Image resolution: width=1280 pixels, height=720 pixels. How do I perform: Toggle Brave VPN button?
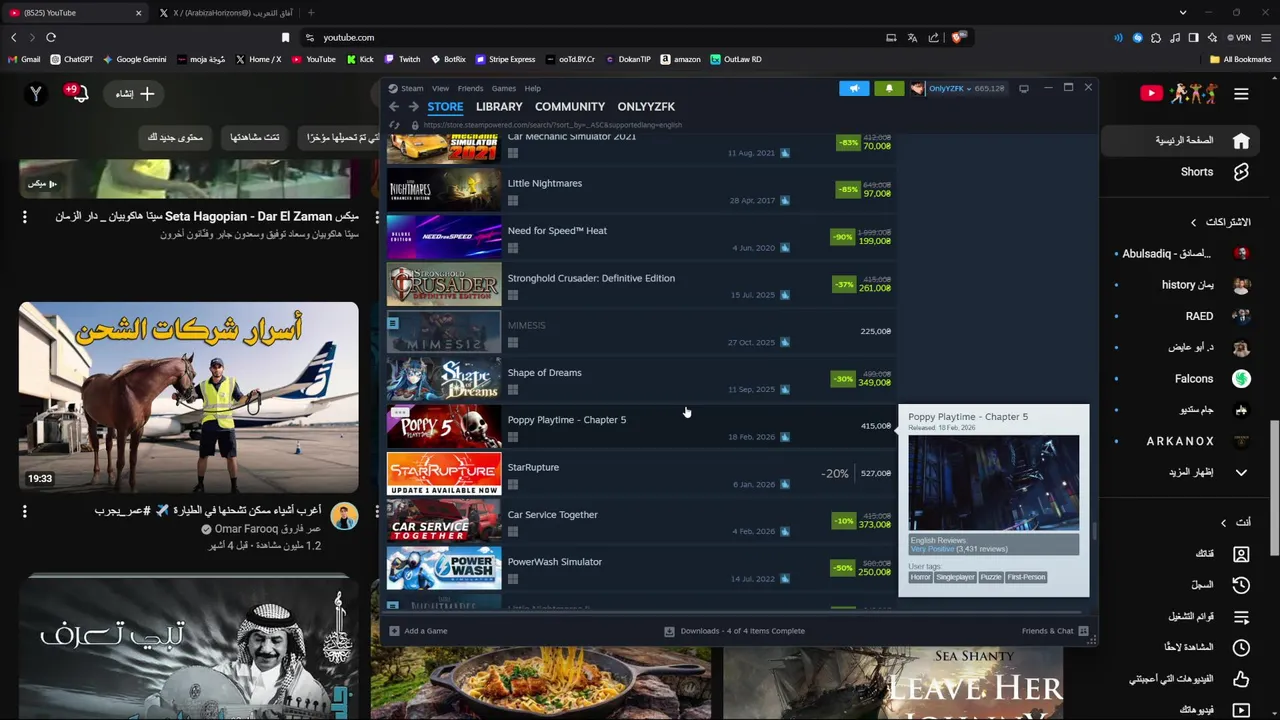(x=1239, y=38)
